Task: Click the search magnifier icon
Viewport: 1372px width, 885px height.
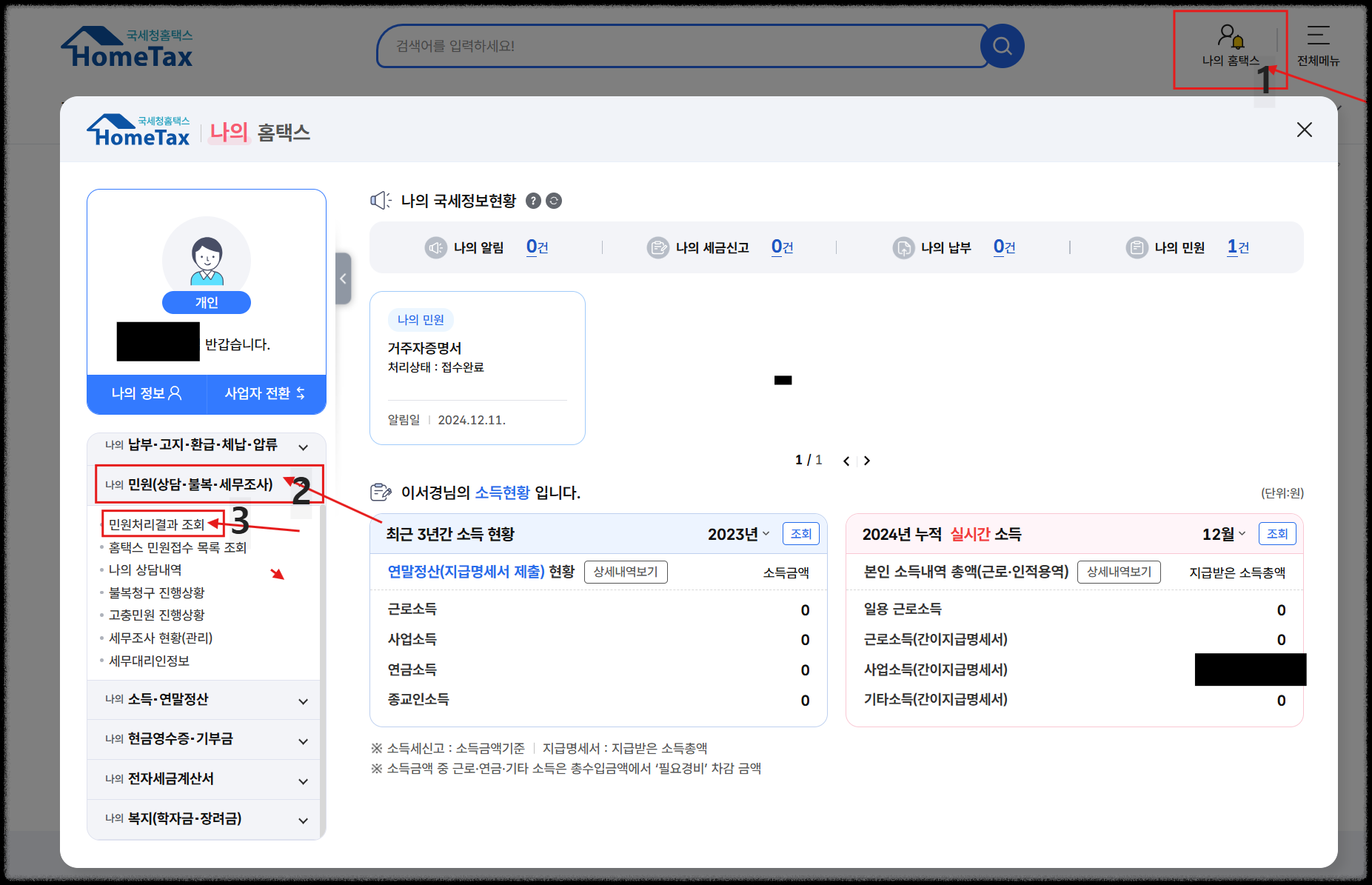Action: coord(1003,45)
